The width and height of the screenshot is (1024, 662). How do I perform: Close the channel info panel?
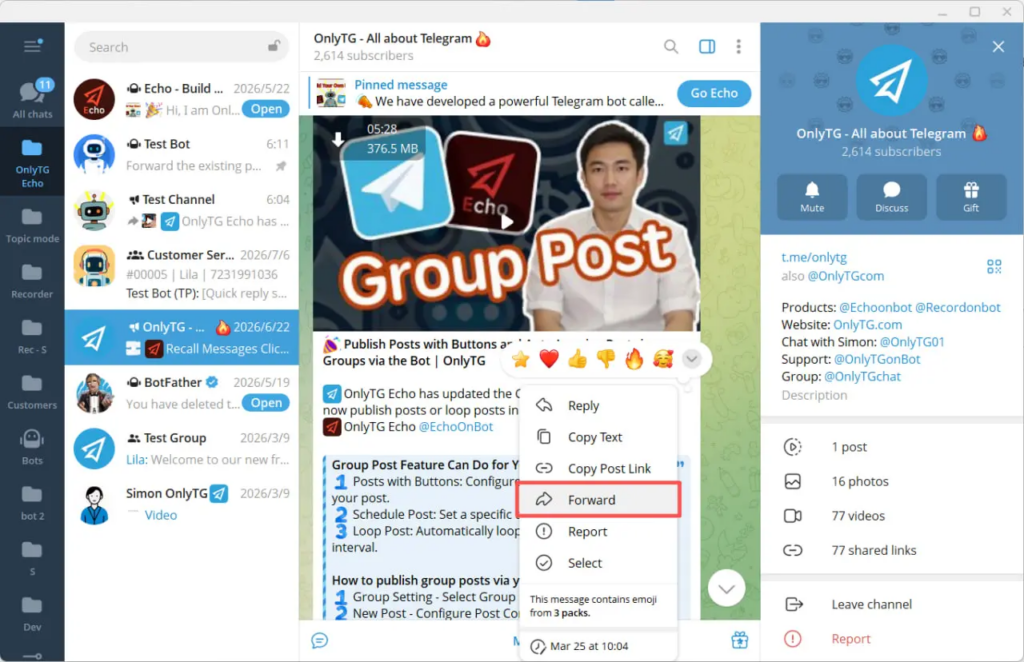(998, 47)
